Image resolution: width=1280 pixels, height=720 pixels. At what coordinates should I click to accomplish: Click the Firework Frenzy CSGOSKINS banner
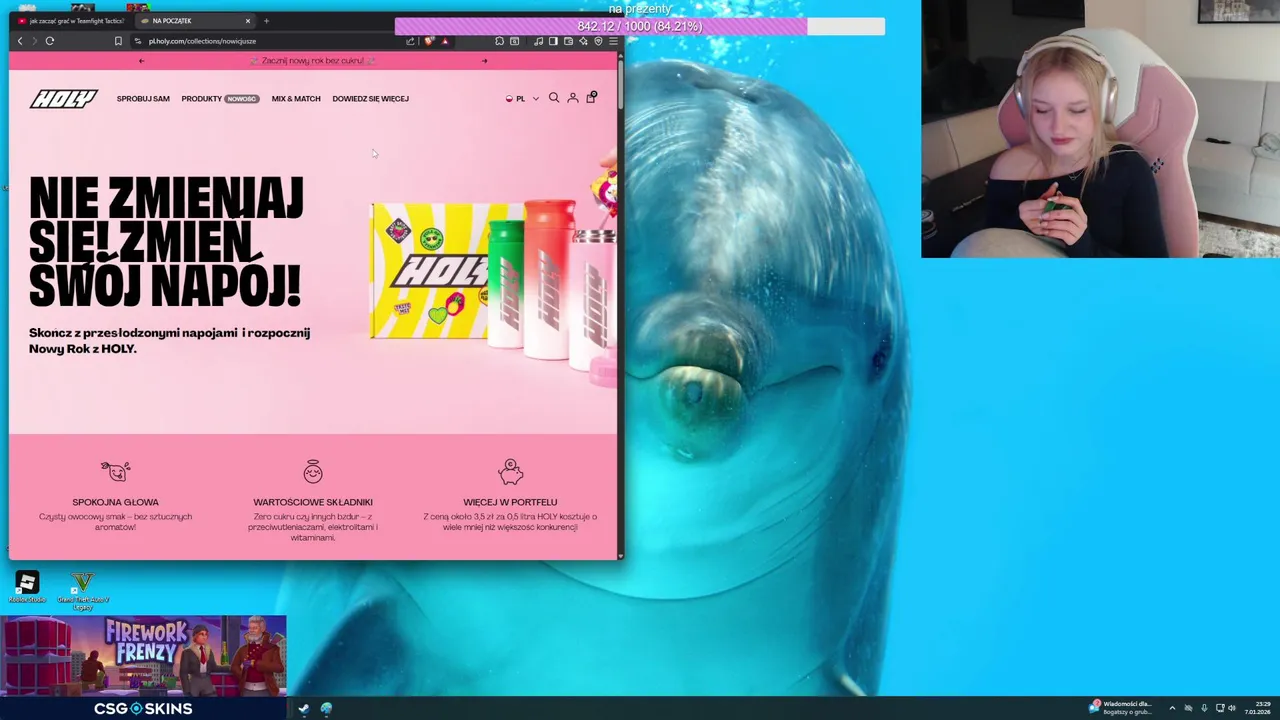(x=143, y=667)
